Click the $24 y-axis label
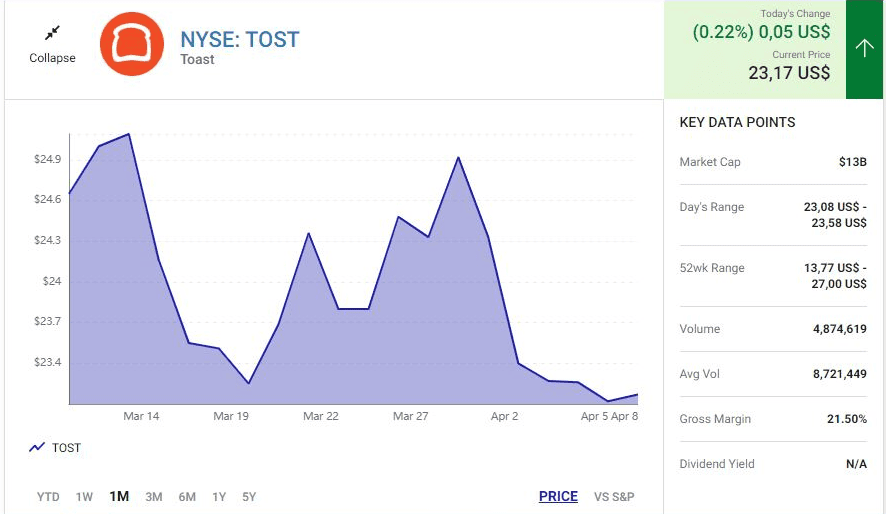 [x=52, y=281]
